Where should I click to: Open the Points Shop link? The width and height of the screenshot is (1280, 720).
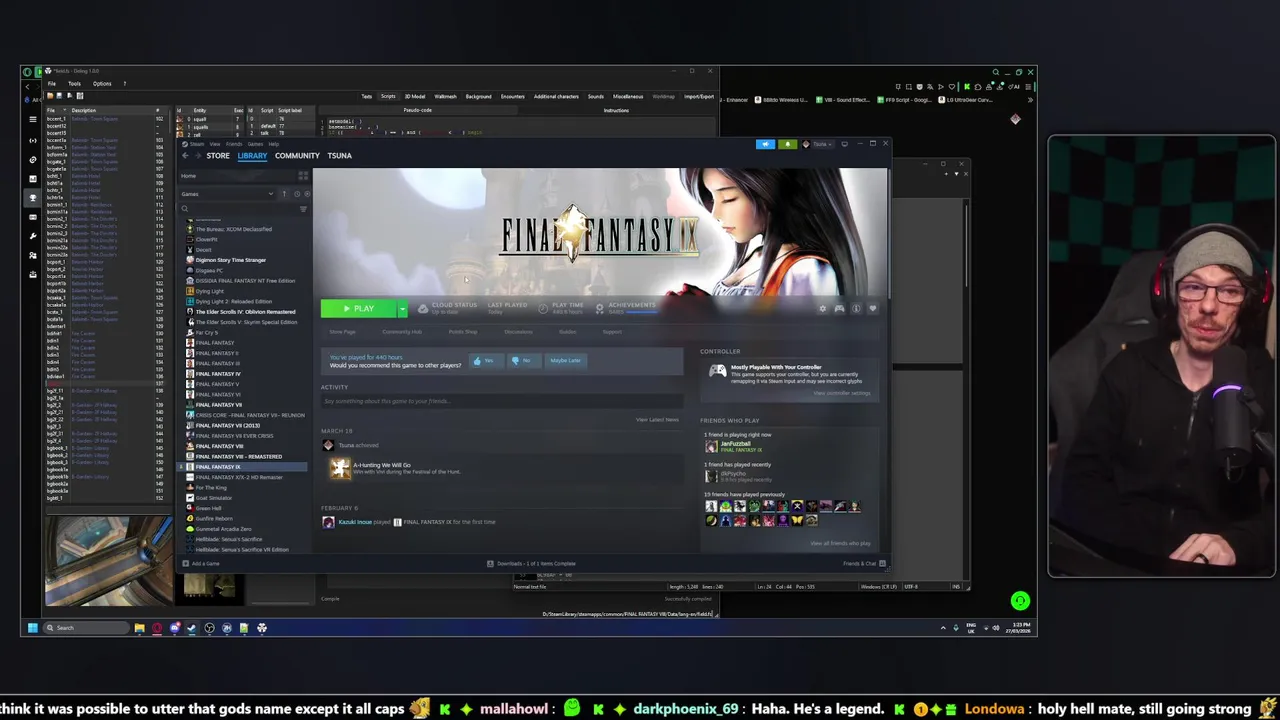click(x=463, y=332)
